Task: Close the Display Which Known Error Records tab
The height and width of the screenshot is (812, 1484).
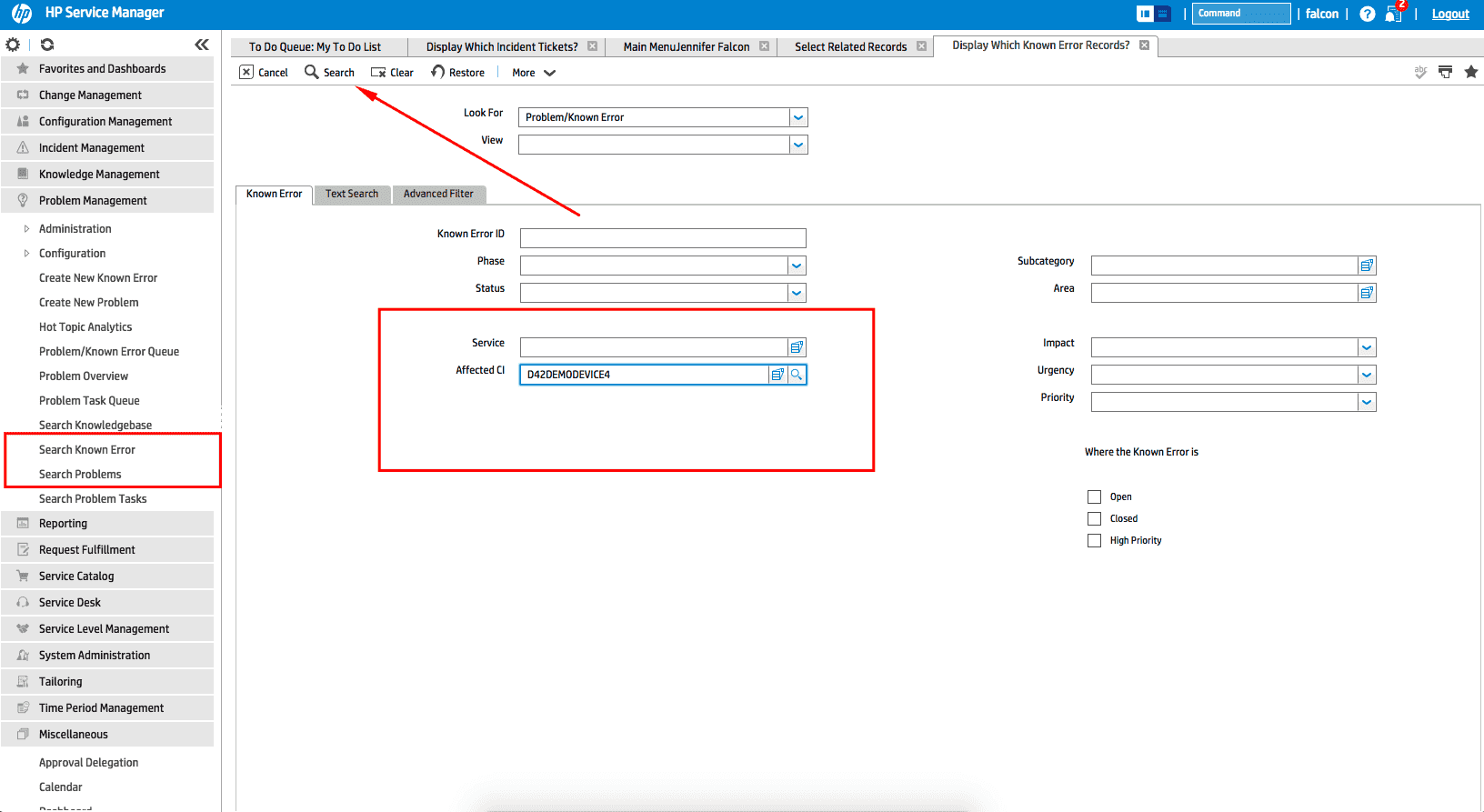Action: pos(1144,45)
